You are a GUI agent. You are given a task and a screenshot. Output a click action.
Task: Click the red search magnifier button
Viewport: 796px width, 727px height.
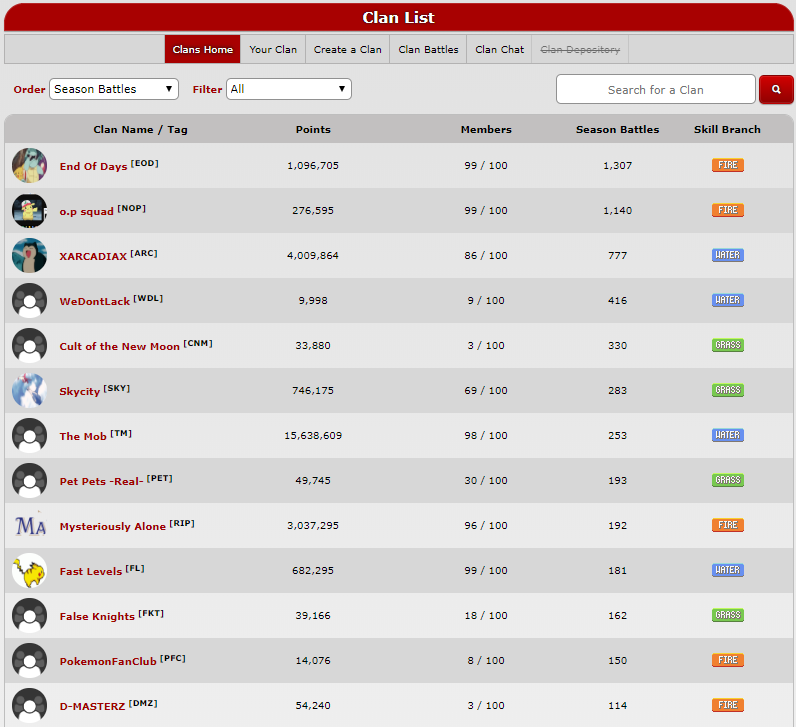(x=776, y=89)
